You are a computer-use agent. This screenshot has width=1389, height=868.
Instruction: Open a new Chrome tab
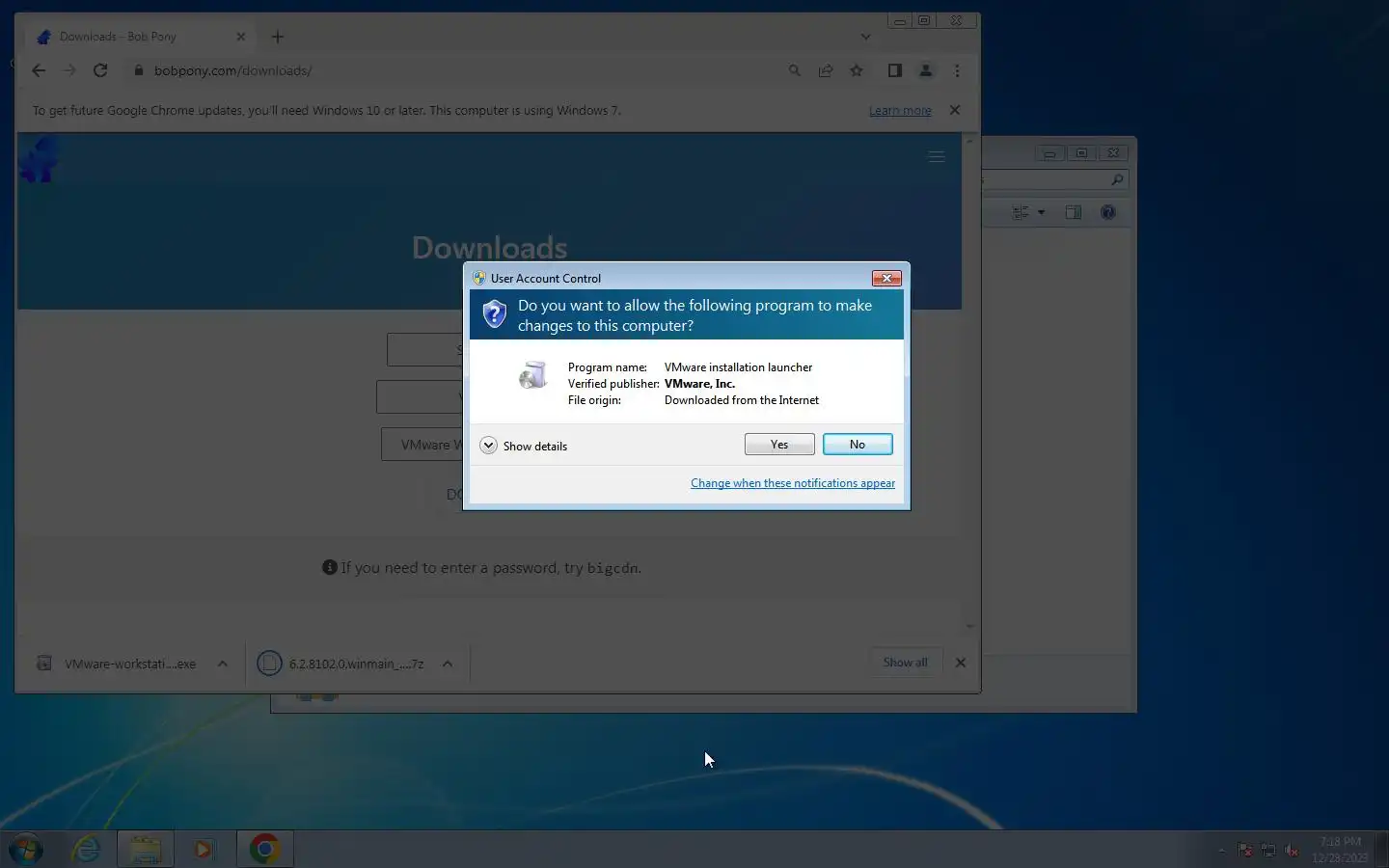click(x=278, y=37)
